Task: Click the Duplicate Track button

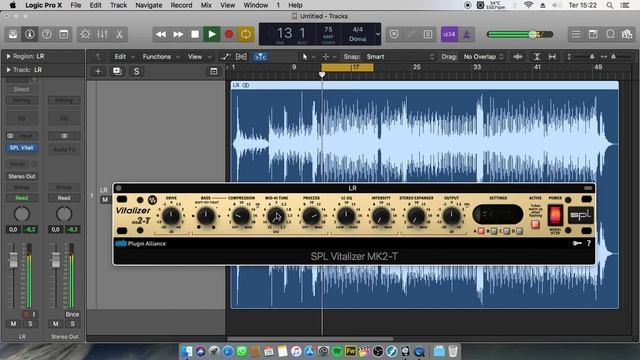Action: tap(117, 71)
